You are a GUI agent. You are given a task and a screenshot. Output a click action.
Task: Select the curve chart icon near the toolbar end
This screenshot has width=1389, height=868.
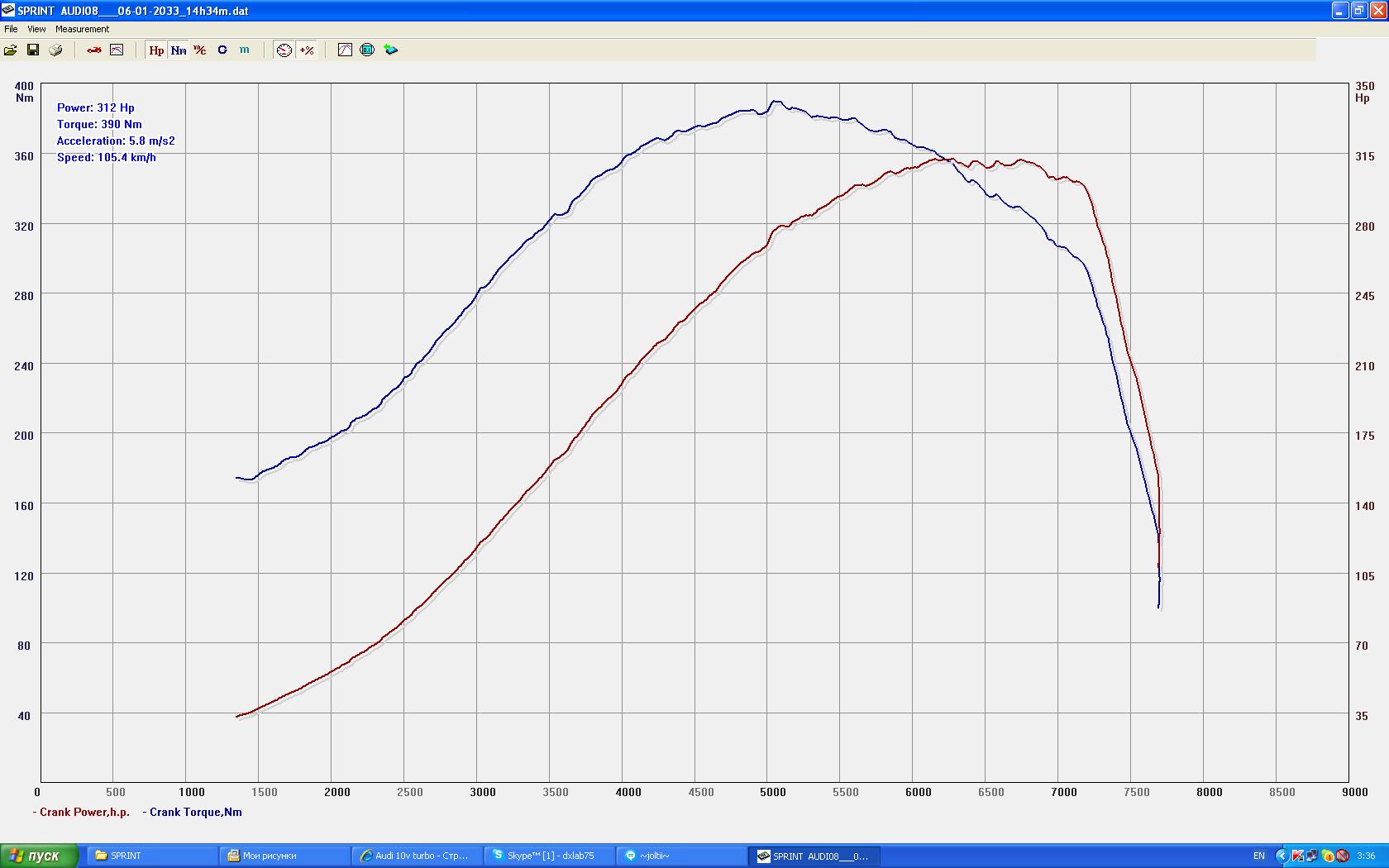[x=345, y=50]
